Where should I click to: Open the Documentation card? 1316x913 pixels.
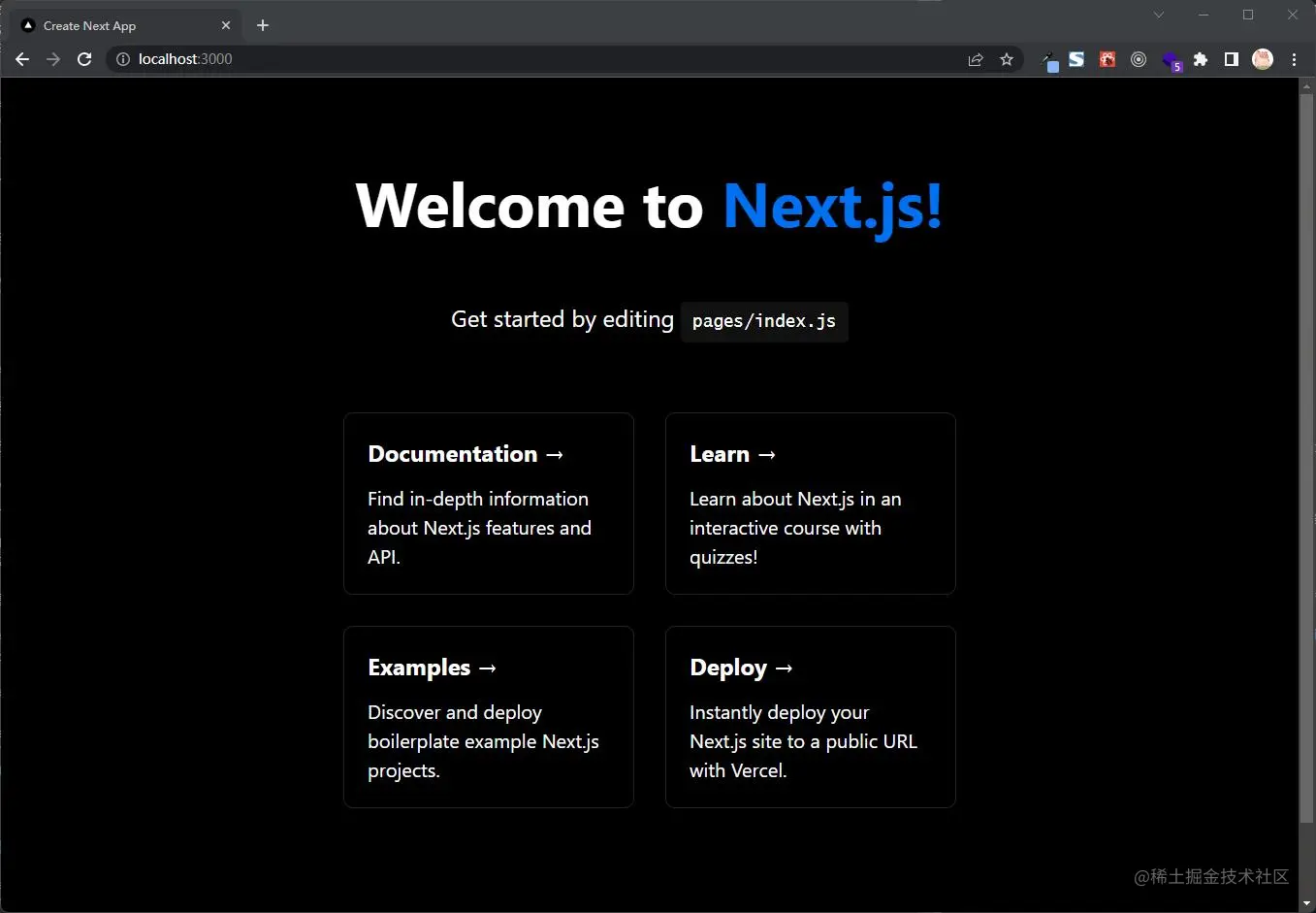point(489,504)
